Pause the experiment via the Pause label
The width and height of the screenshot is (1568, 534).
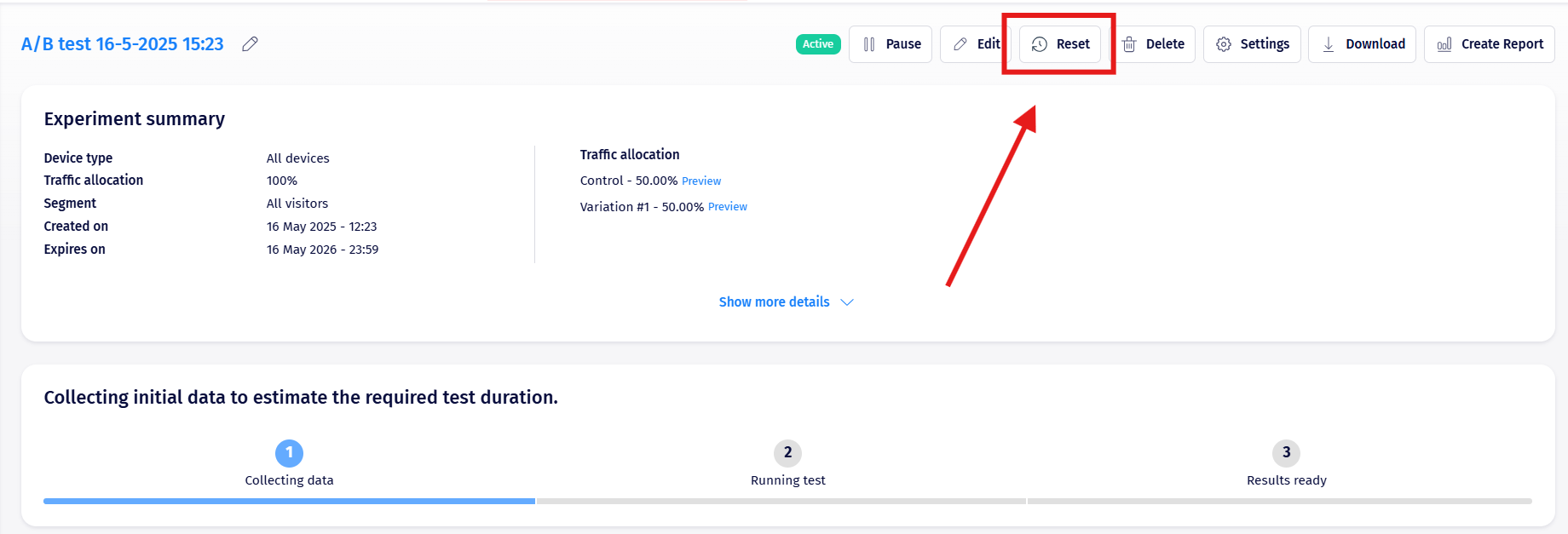click(903, 44)
